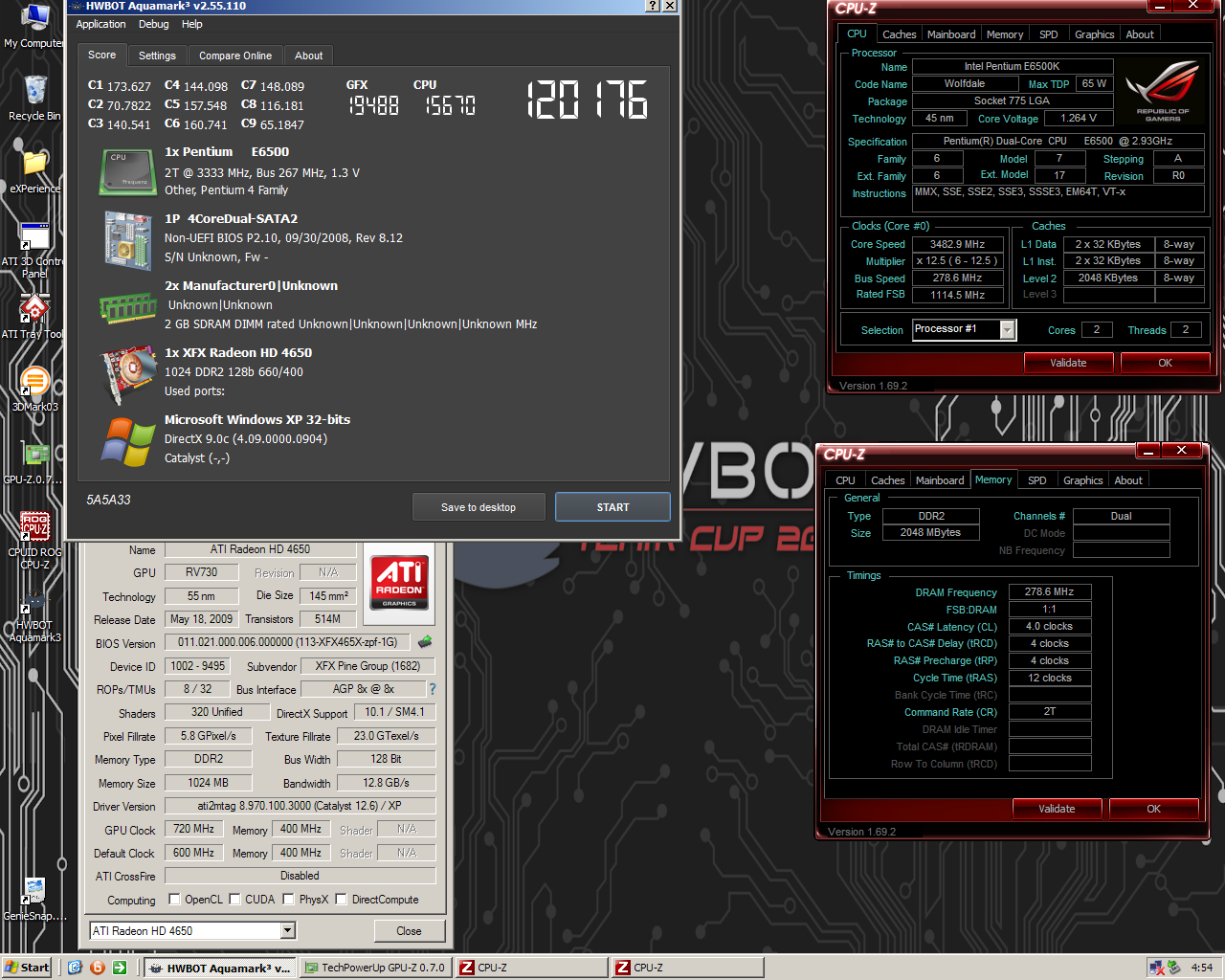
Task: Click the Windows XP logo icon
Action: (128, 442)
